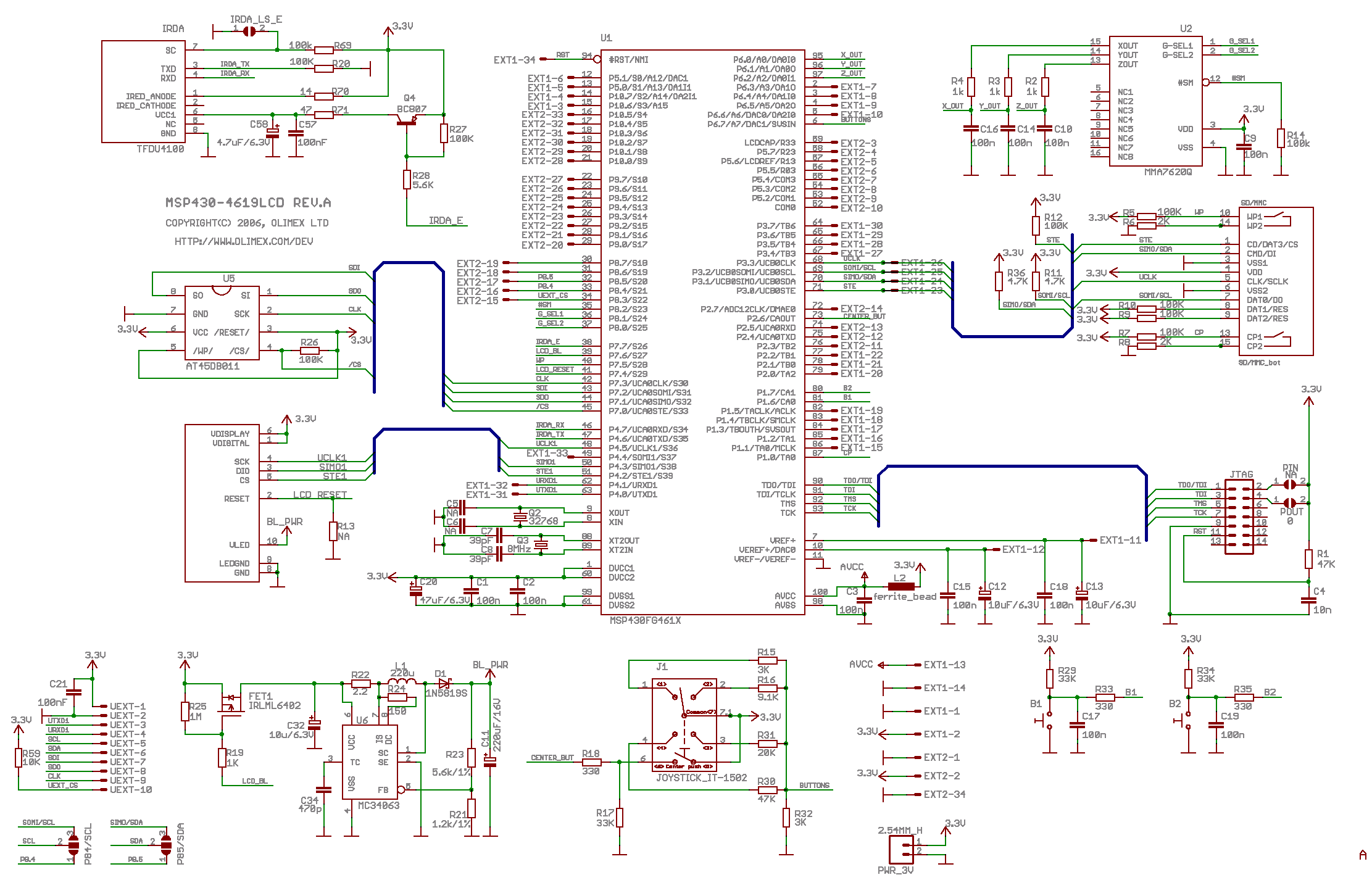
Task: Click the EXT1-11 net label
Action: pyautogui.click(x=1120, y=540)
